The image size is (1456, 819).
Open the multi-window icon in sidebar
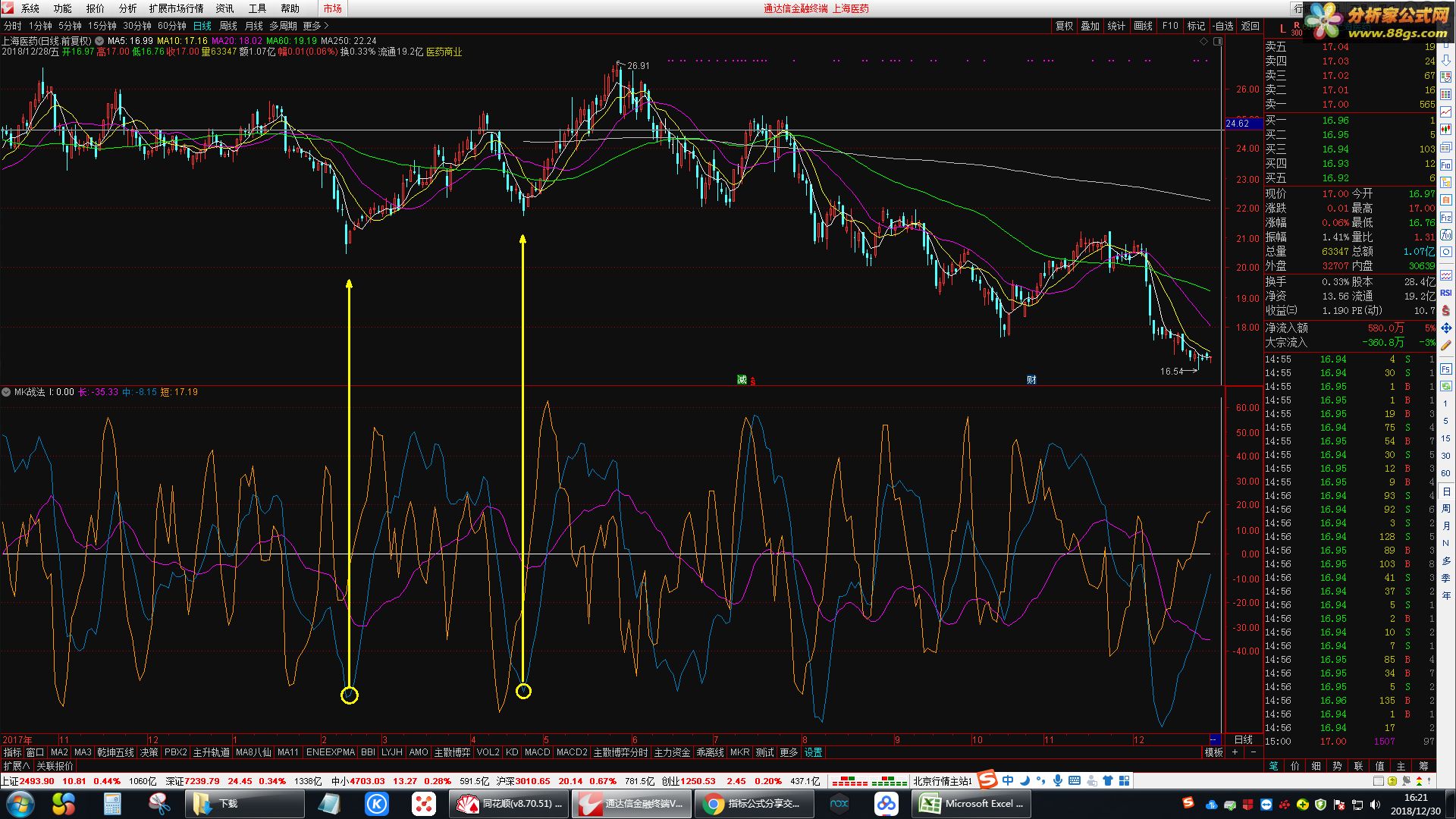pyautogui.click(x=1446, y=147)
